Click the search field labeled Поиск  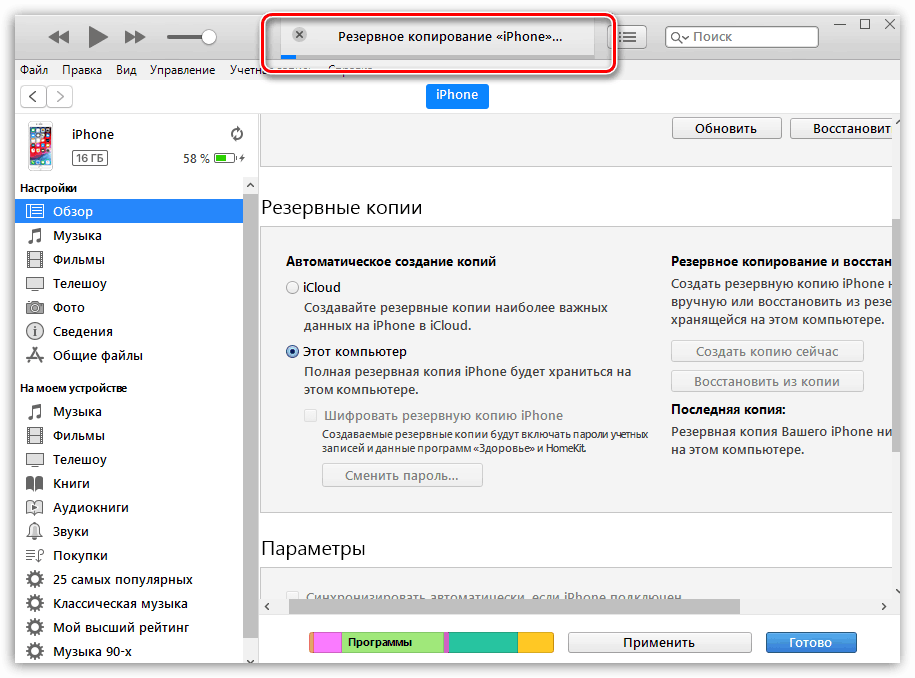(742, 37)
